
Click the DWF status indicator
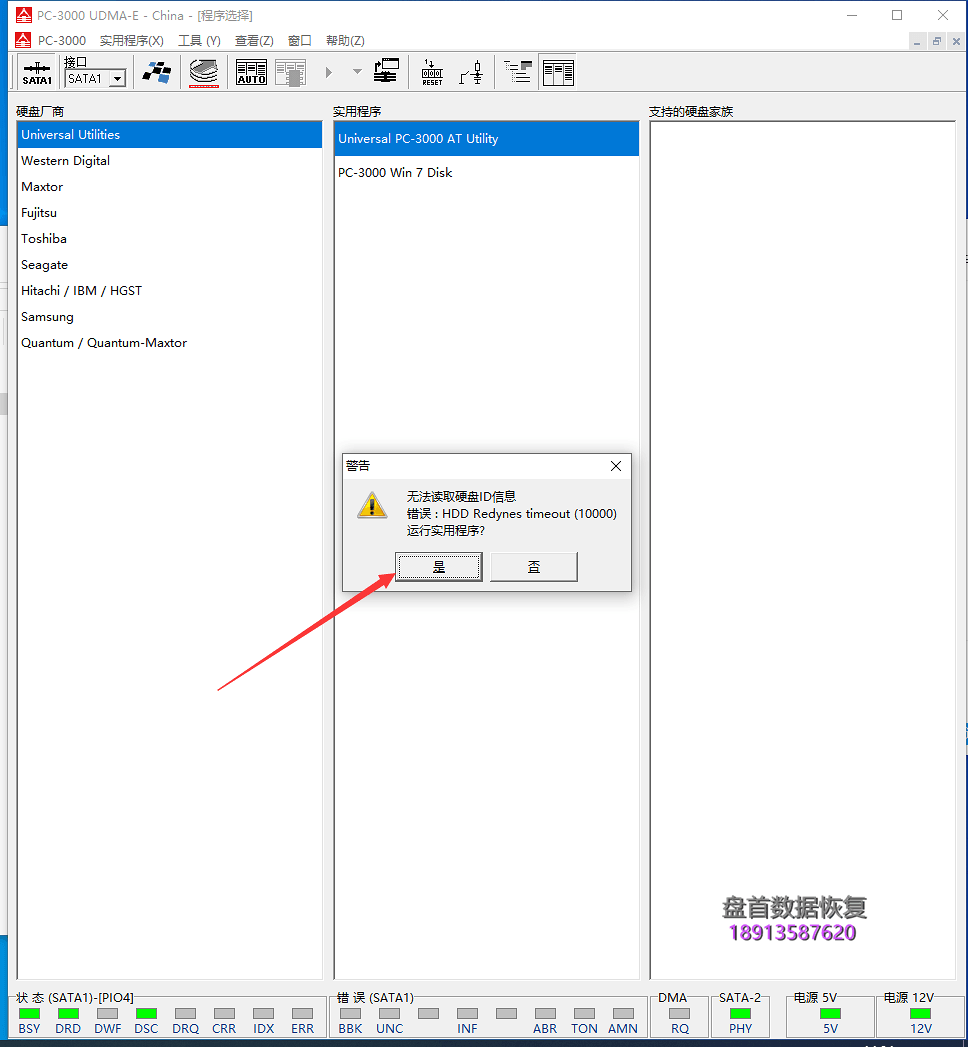click(107, 1021)
